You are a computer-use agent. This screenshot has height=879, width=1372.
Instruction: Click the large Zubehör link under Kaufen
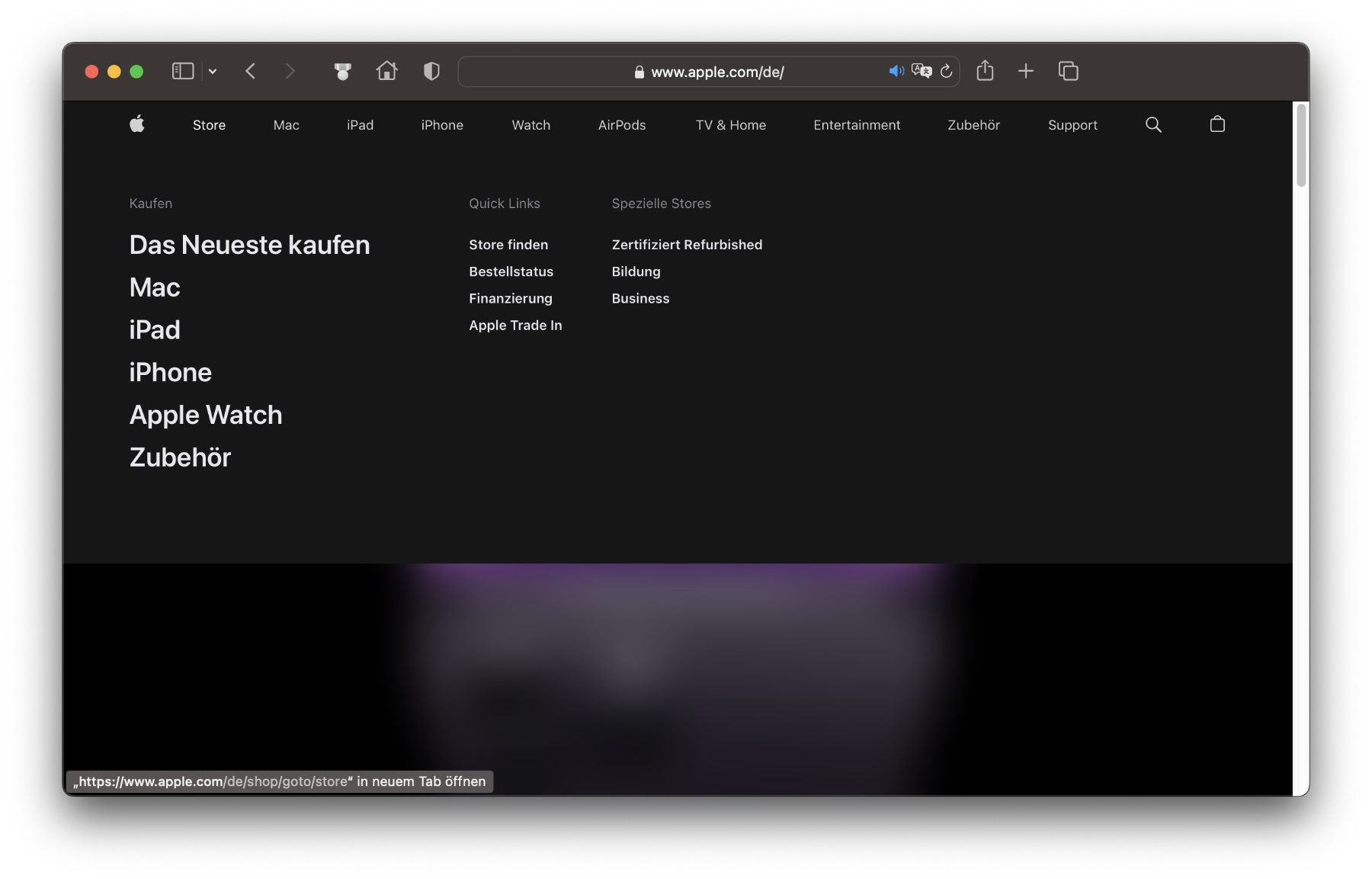tap(180, 457)
